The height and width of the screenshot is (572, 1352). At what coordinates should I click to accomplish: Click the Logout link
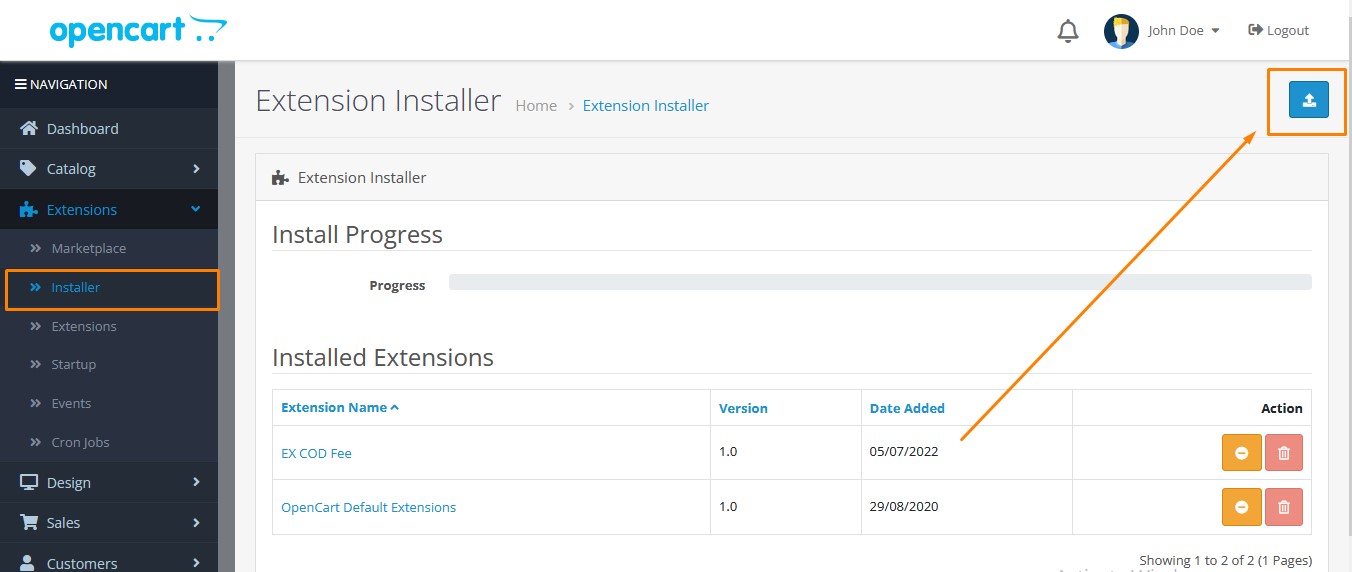pyautogui.click(x=1279, y=31)
